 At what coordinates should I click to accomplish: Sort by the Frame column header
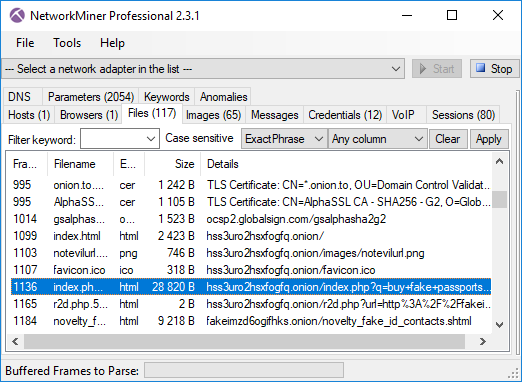click(x=27, y=164)
